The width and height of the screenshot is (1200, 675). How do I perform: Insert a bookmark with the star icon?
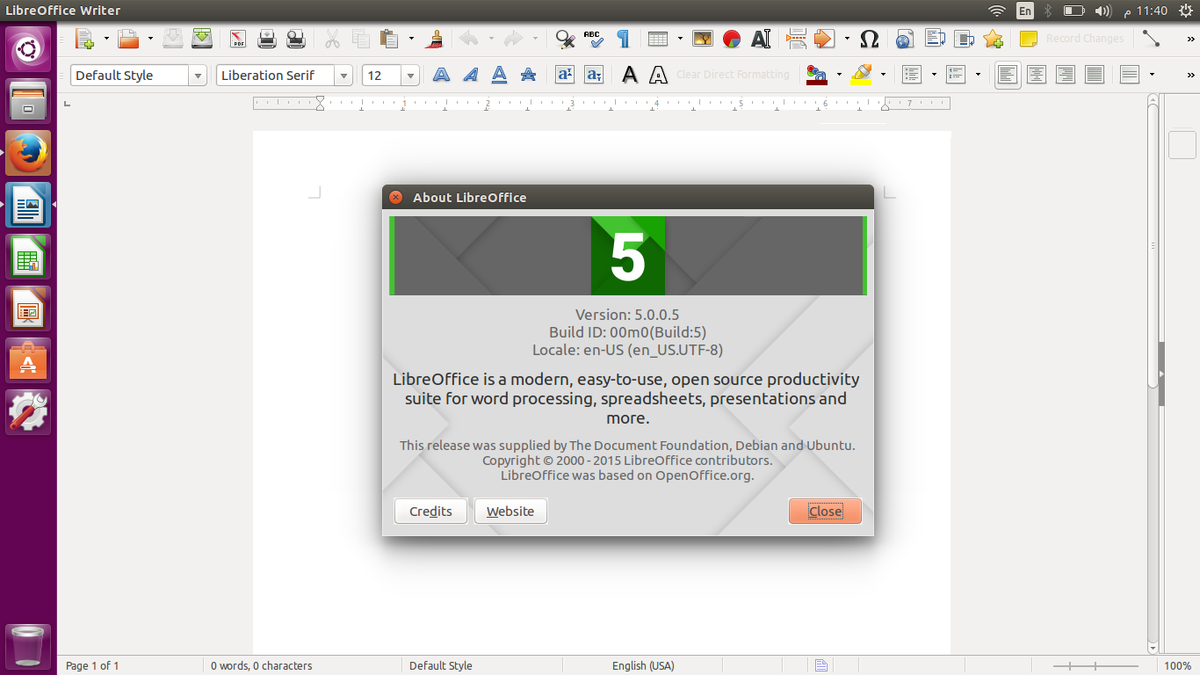(x=993, y=39)
